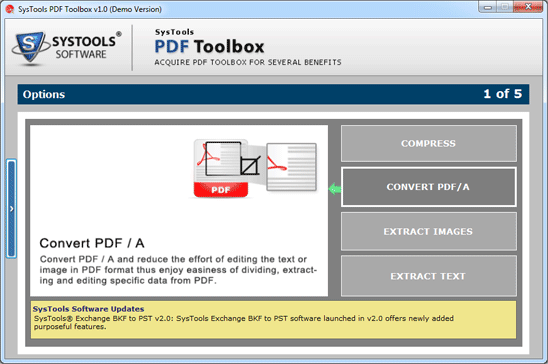Click the Convert PDF/A description paragraph
This screenshot has height=364, width=548.
(x=178, y=270)
